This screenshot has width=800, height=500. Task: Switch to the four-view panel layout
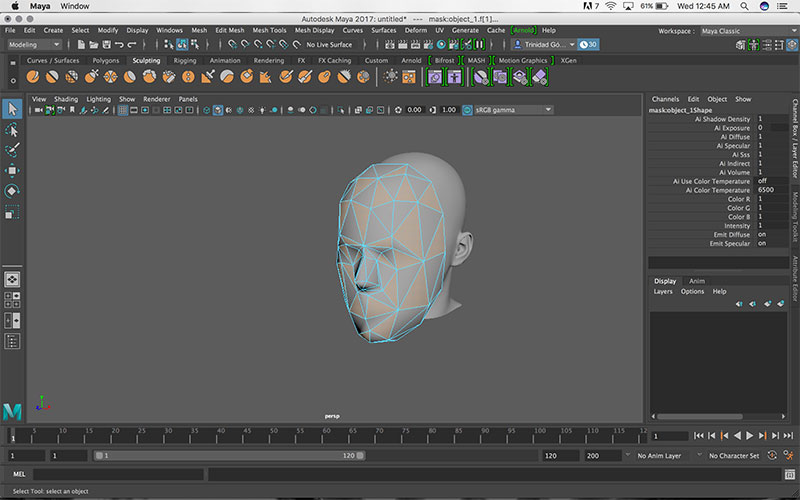(x=12, y=300)
